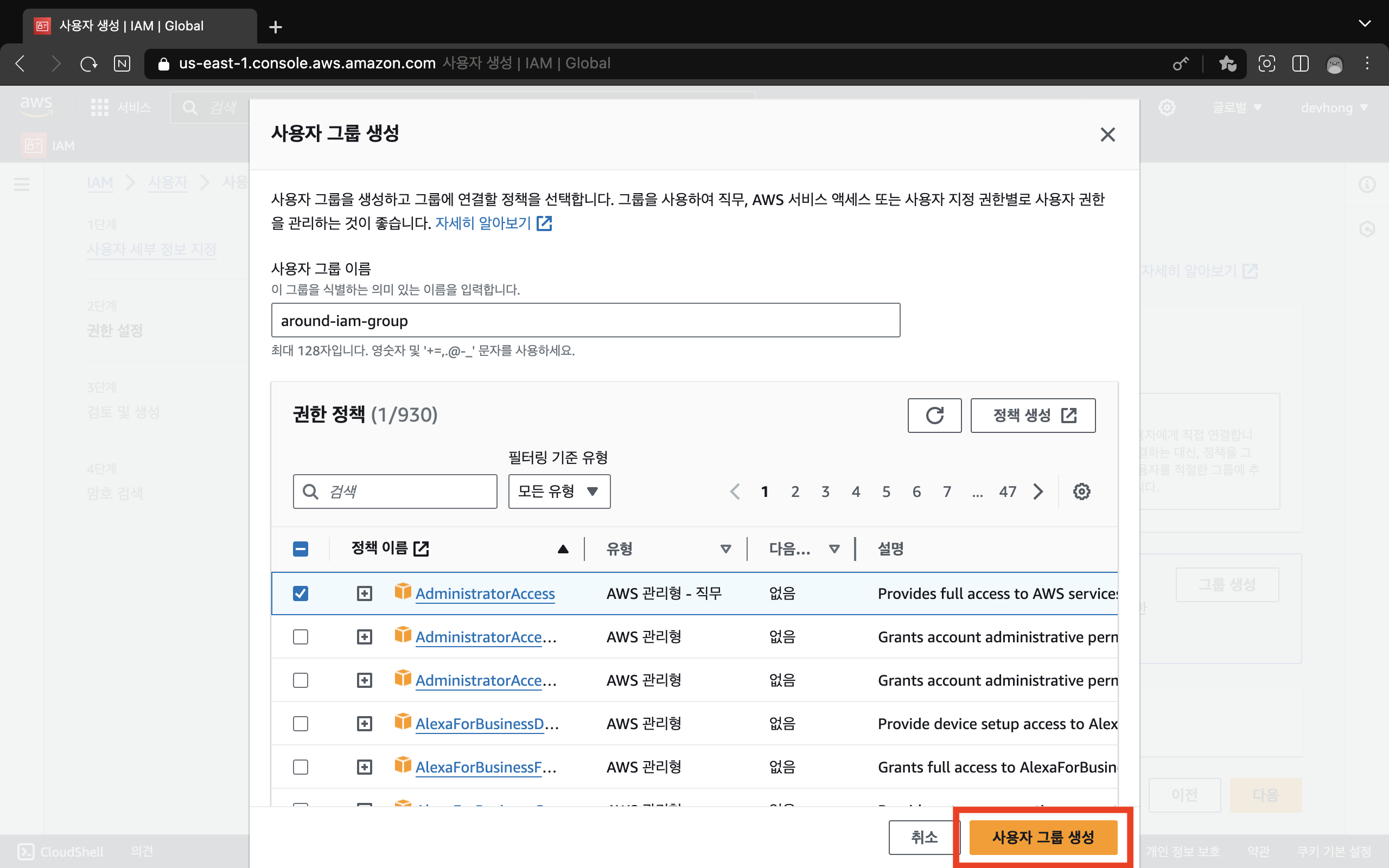Click the AWS settings gear icon
This screenshot has height=868, width=1389.
click(1167, 107)
